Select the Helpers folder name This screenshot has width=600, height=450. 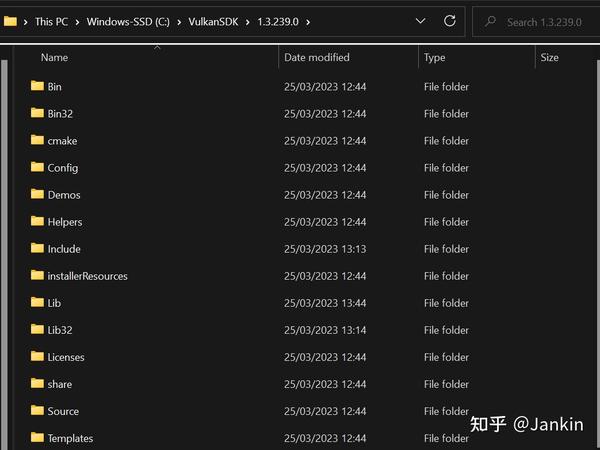[65, 222]
